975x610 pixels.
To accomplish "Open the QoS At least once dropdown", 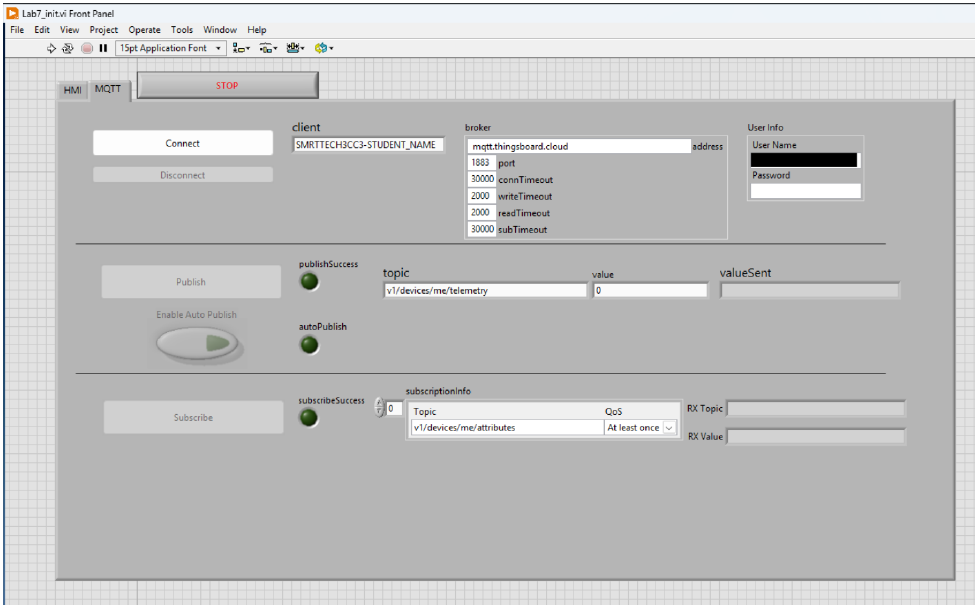I will pos(640,428).
